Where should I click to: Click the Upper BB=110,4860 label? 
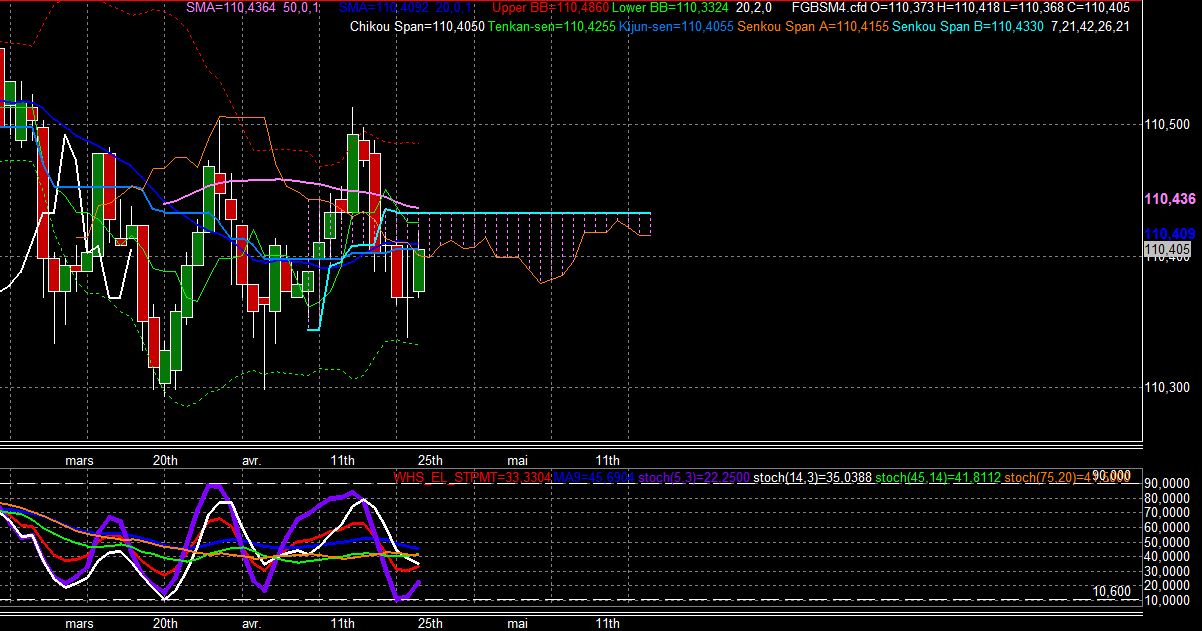pyautogui.click(x=551, y=8)
